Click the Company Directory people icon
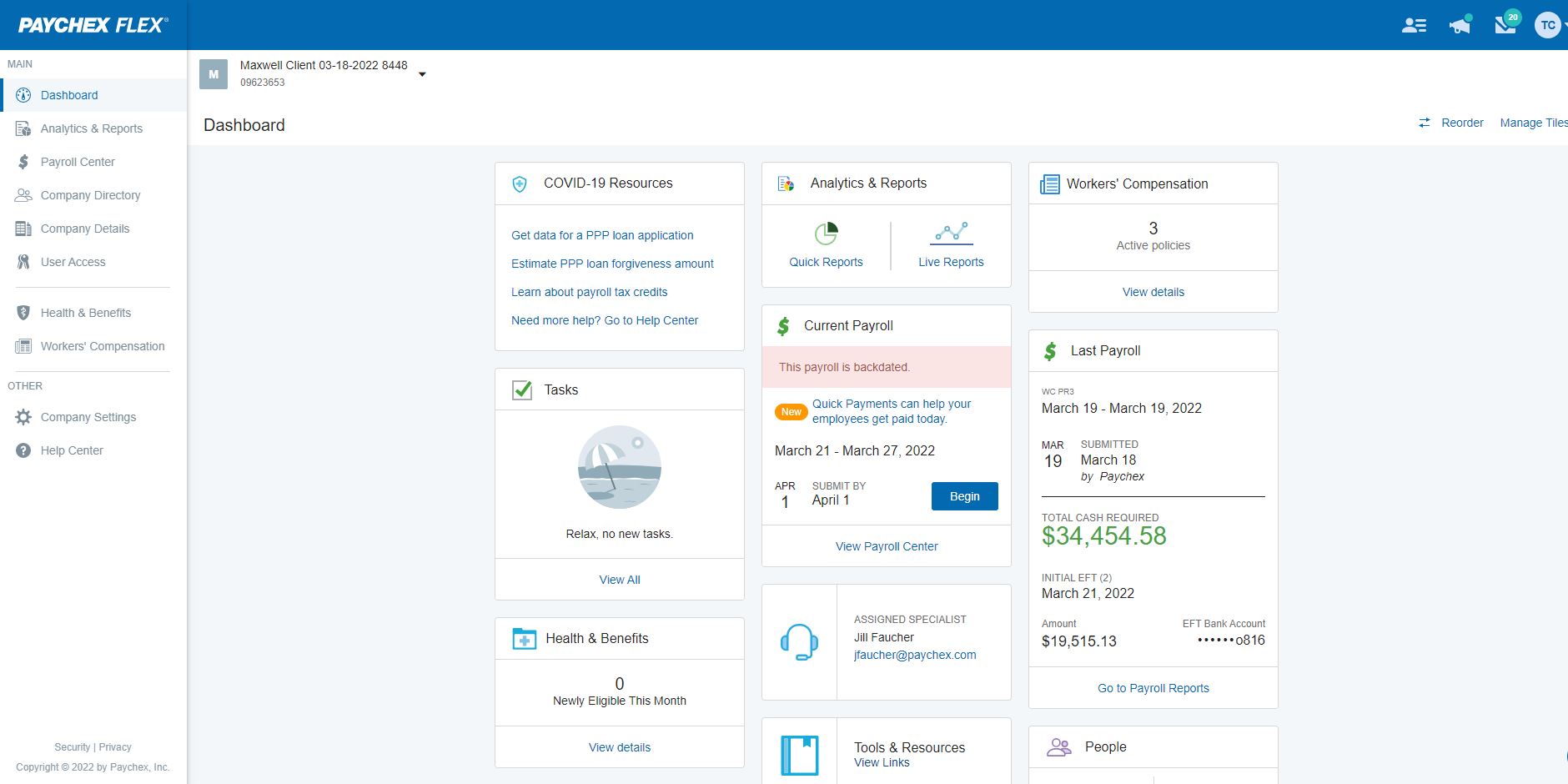 (23, 195)
